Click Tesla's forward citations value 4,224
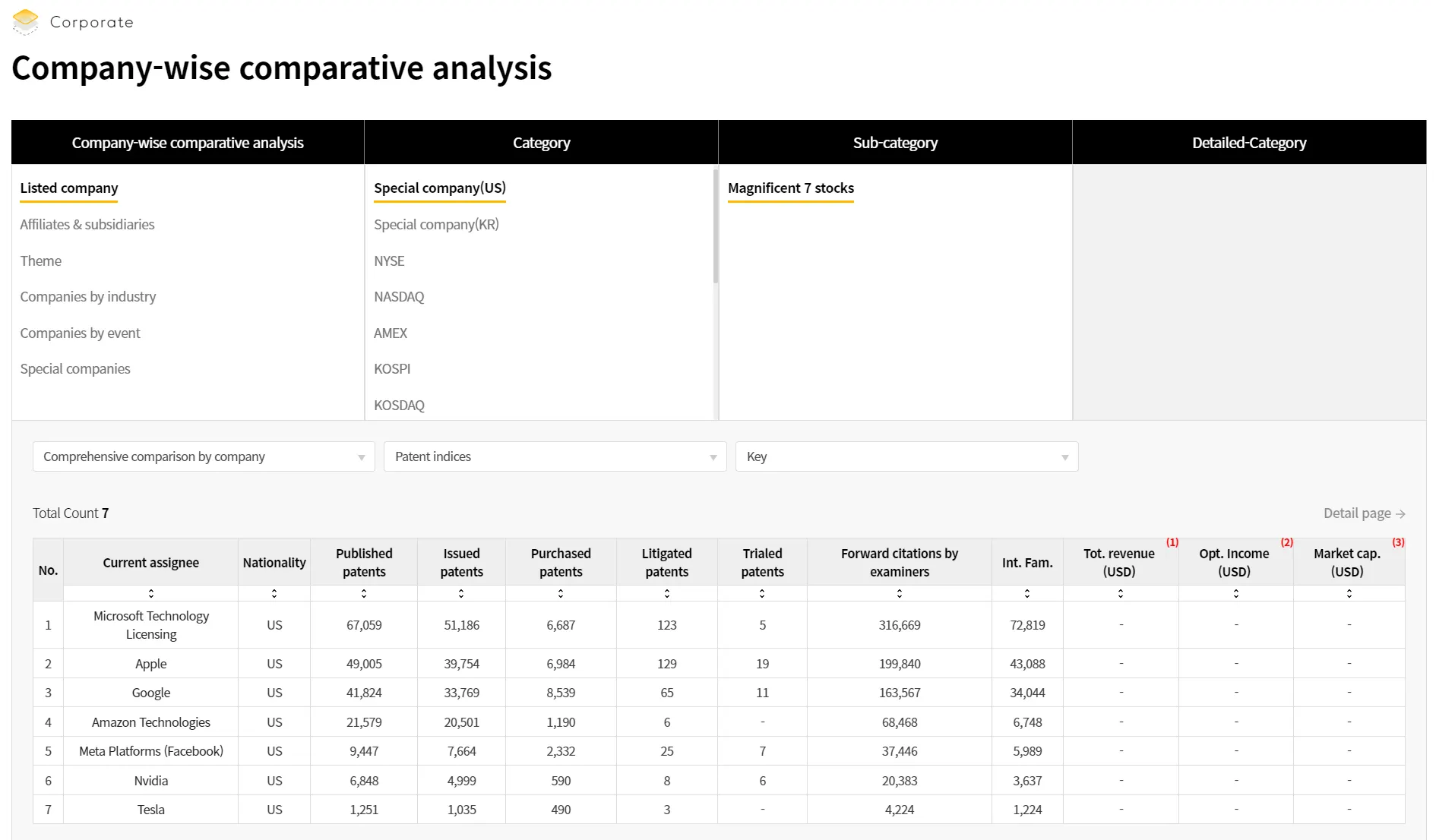Viewport: 1436px width, 840px height. (900, 810)
